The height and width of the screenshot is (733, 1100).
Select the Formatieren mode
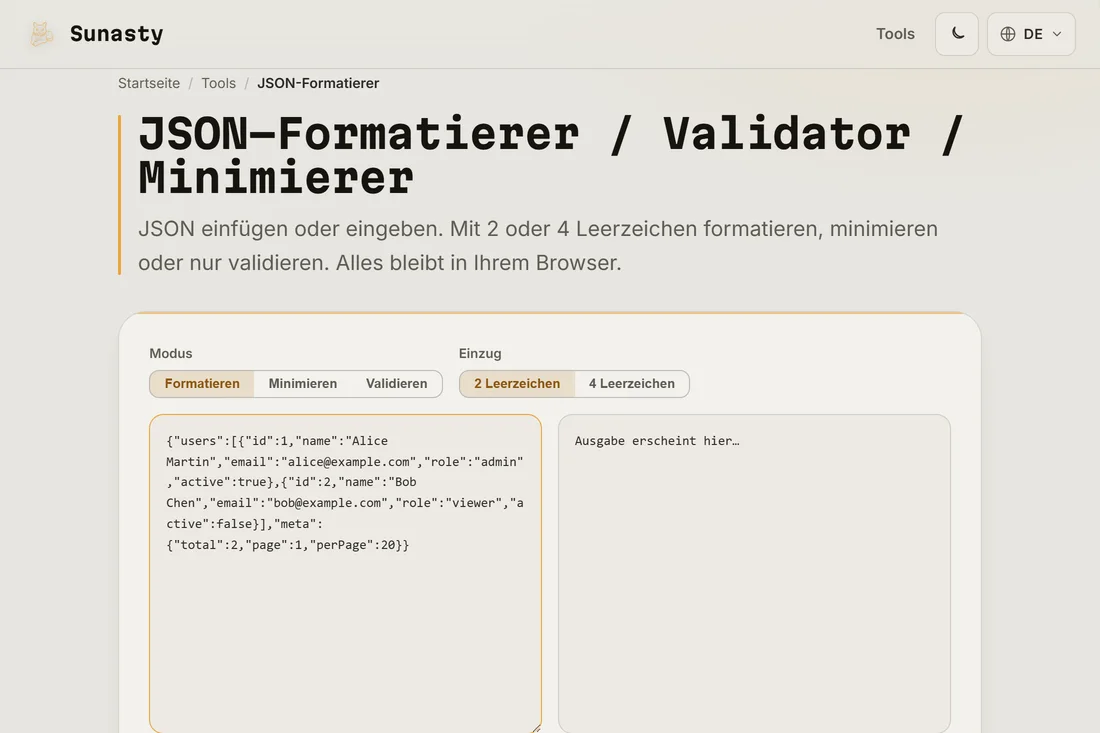202,384
